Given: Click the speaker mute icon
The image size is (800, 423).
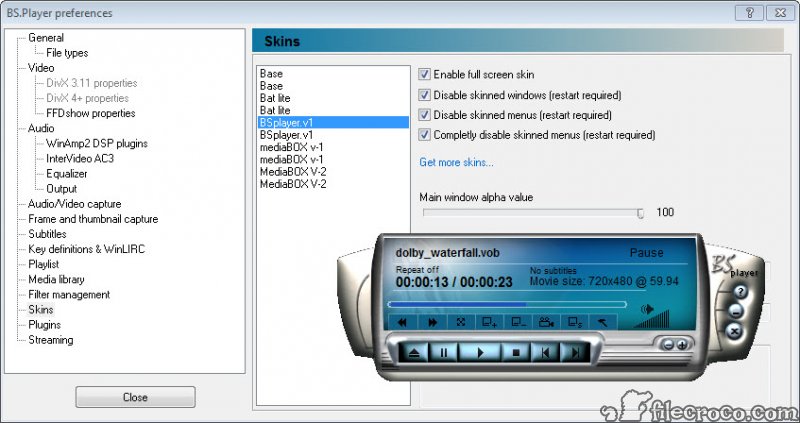Looking at the screenshot, I should (648, 309).
